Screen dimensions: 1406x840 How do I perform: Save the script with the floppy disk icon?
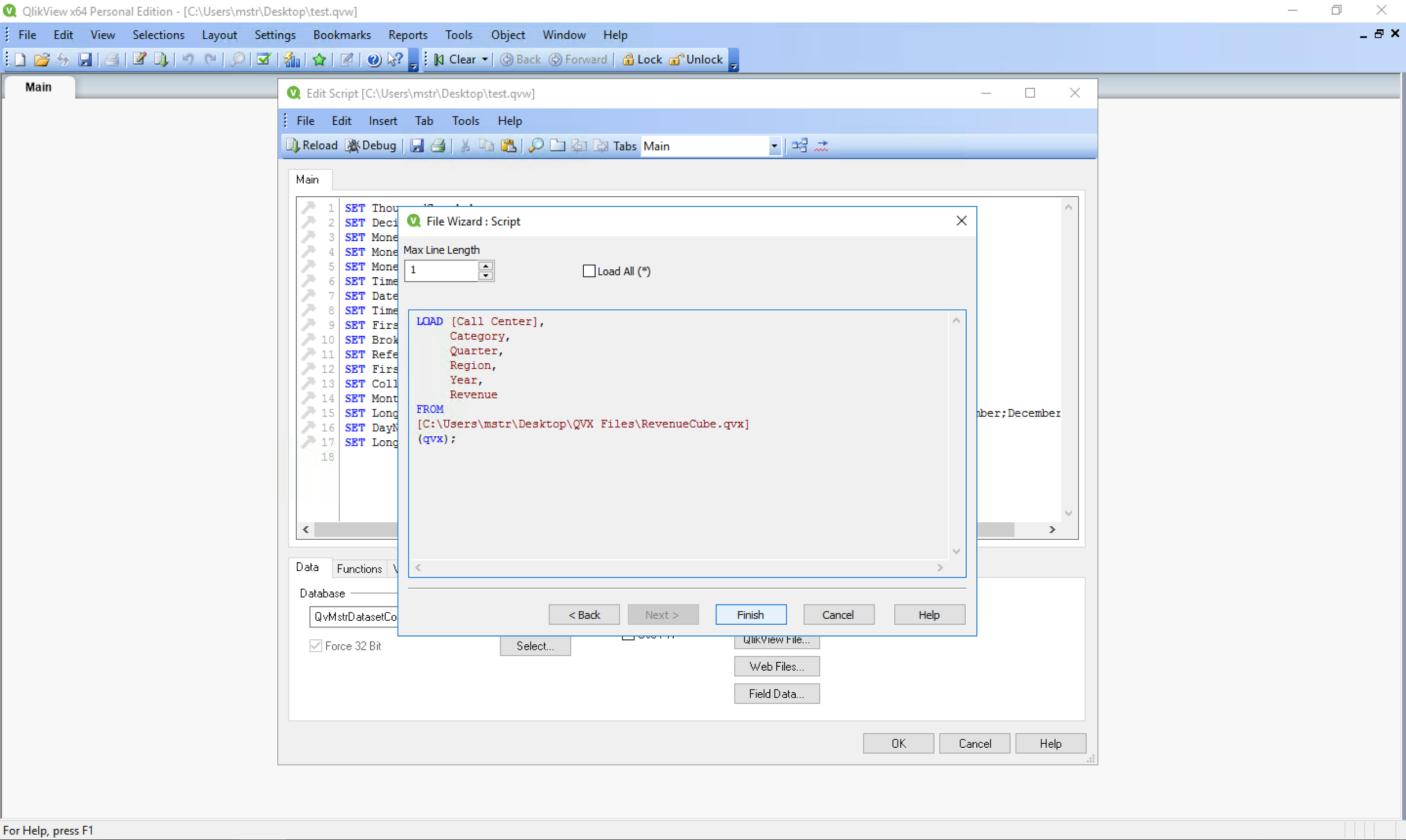[417, 146]
